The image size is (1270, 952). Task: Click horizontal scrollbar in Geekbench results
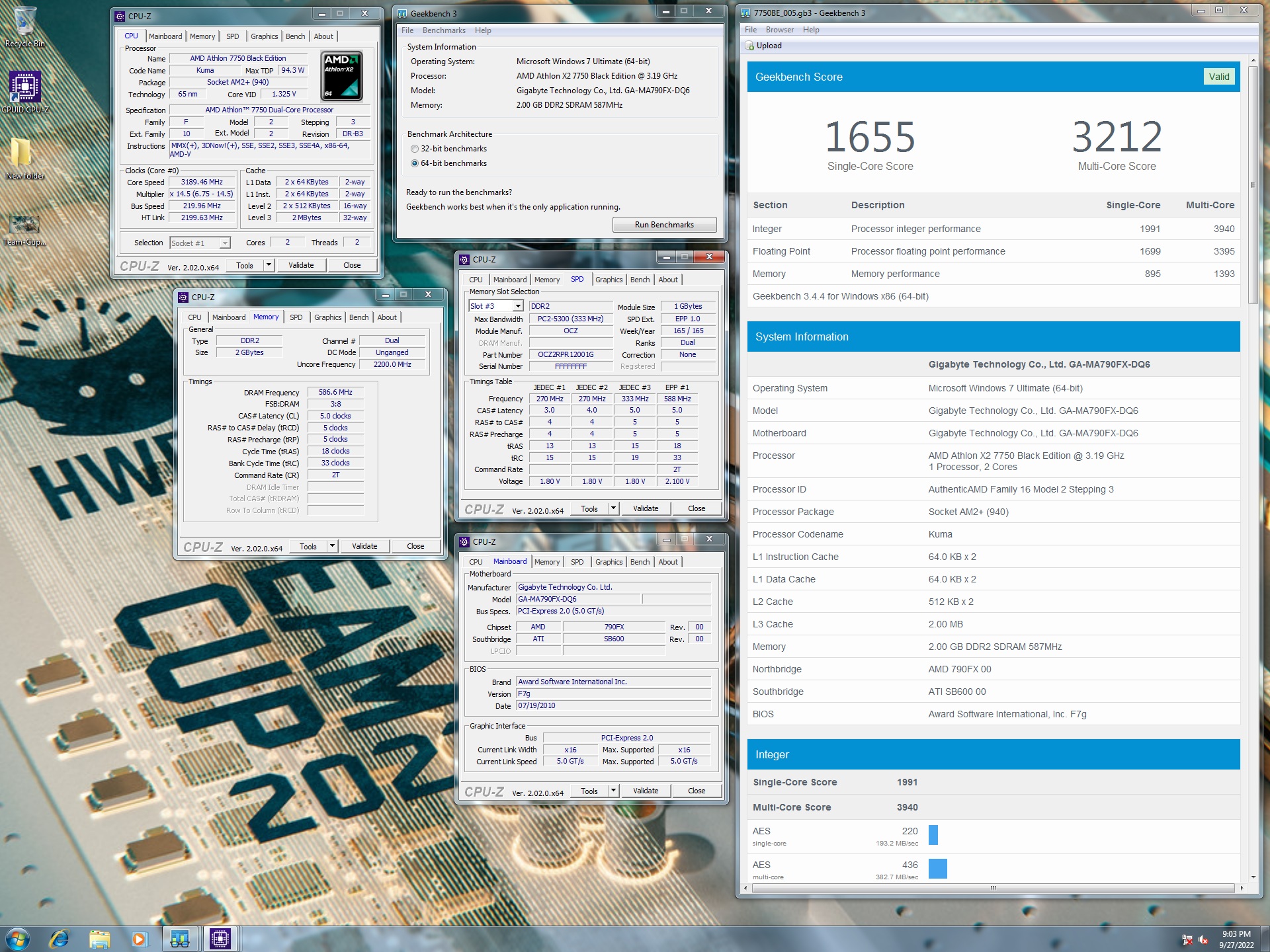coord(992,888)
